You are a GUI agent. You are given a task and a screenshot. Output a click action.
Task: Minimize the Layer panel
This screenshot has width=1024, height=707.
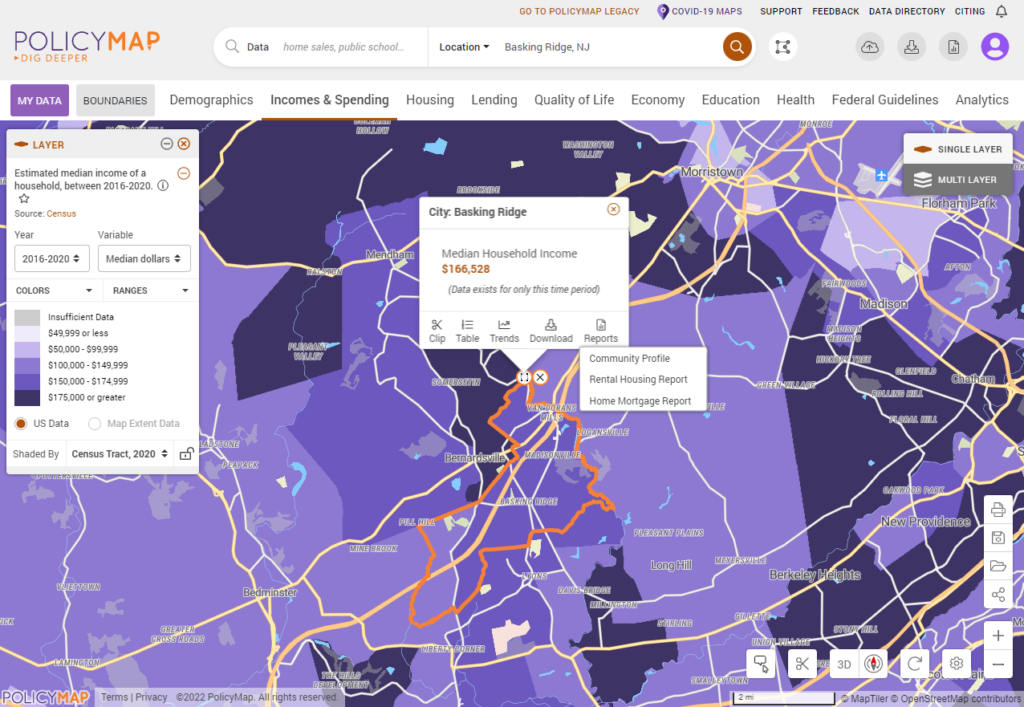167,144
